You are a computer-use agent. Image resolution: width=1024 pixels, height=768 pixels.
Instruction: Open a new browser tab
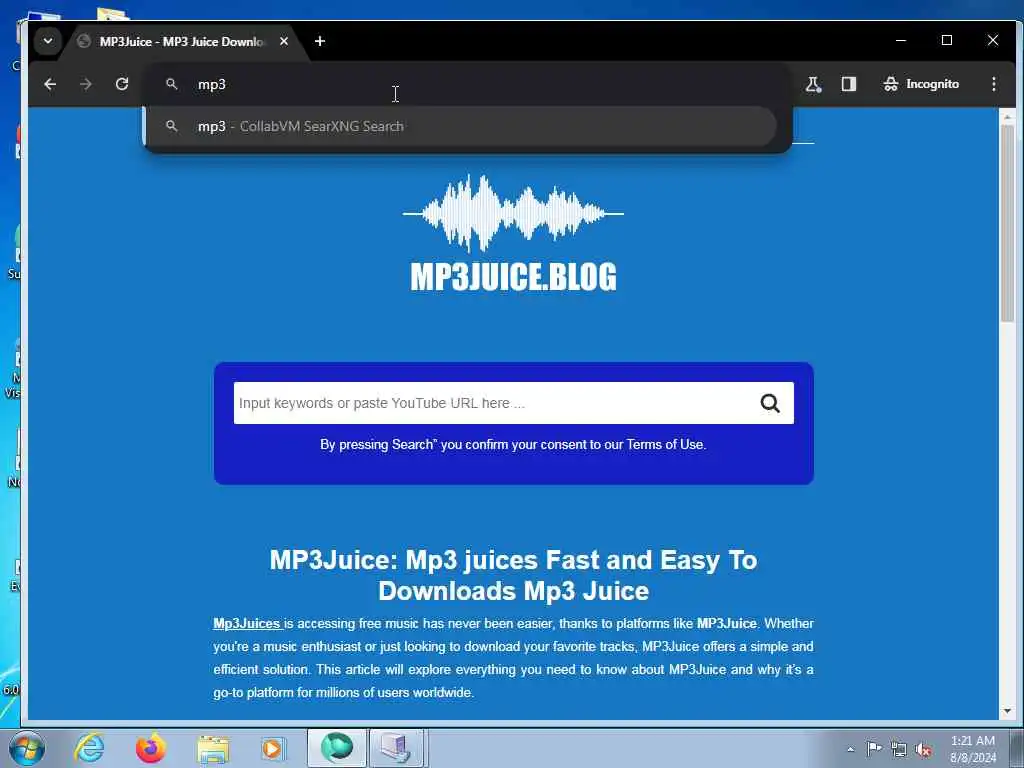319,41
